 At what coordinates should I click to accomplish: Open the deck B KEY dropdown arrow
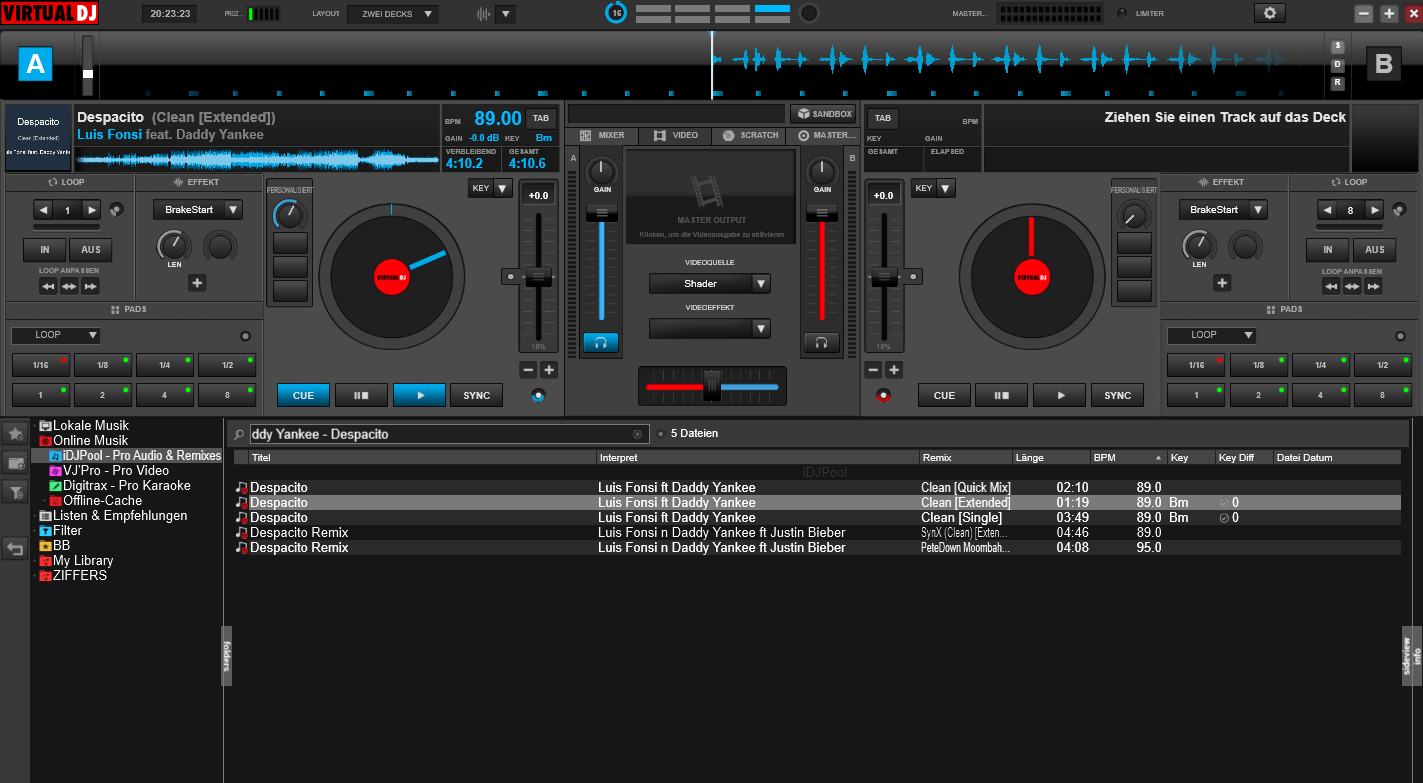(945, 188)
